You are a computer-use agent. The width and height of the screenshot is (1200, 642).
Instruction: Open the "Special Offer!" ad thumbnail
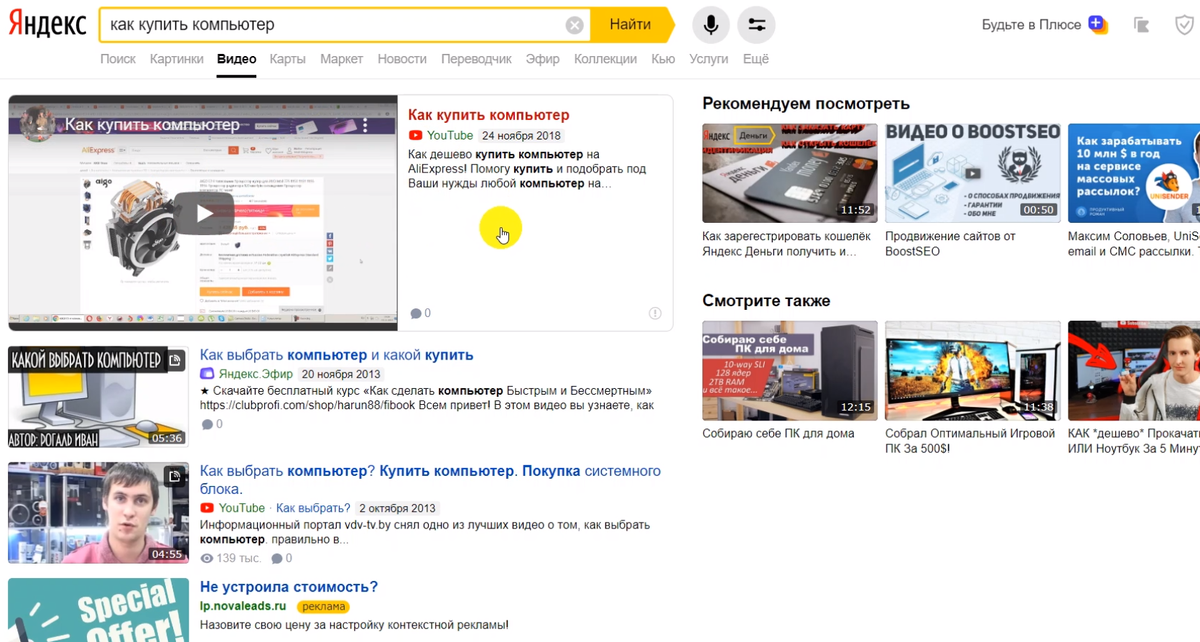tap(98, 610)
